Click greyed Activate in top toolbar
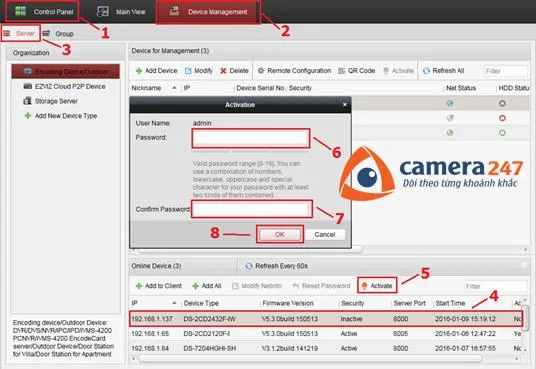This screenshot has height=369, width=536. (398, 71)
